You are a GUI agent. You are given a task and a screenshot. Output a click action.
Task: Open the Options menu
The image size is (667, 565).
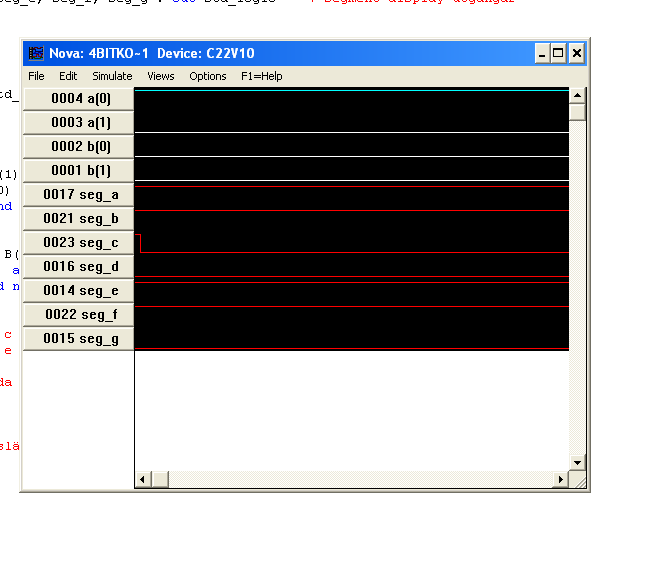tap(208, 76)
